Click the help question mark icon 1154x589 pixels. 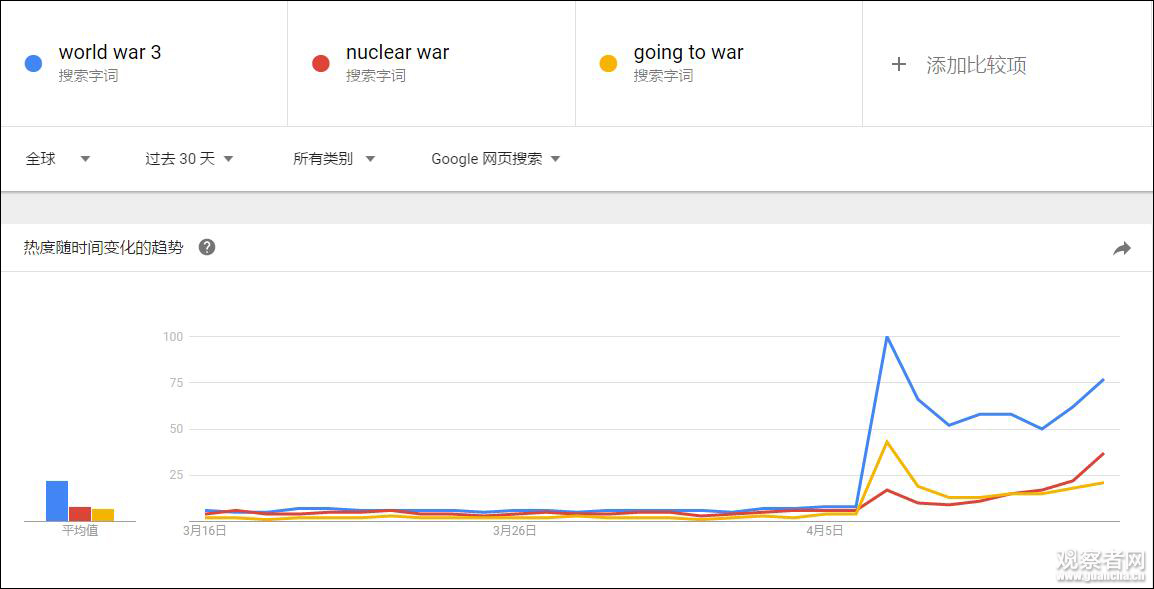point(207,247)
